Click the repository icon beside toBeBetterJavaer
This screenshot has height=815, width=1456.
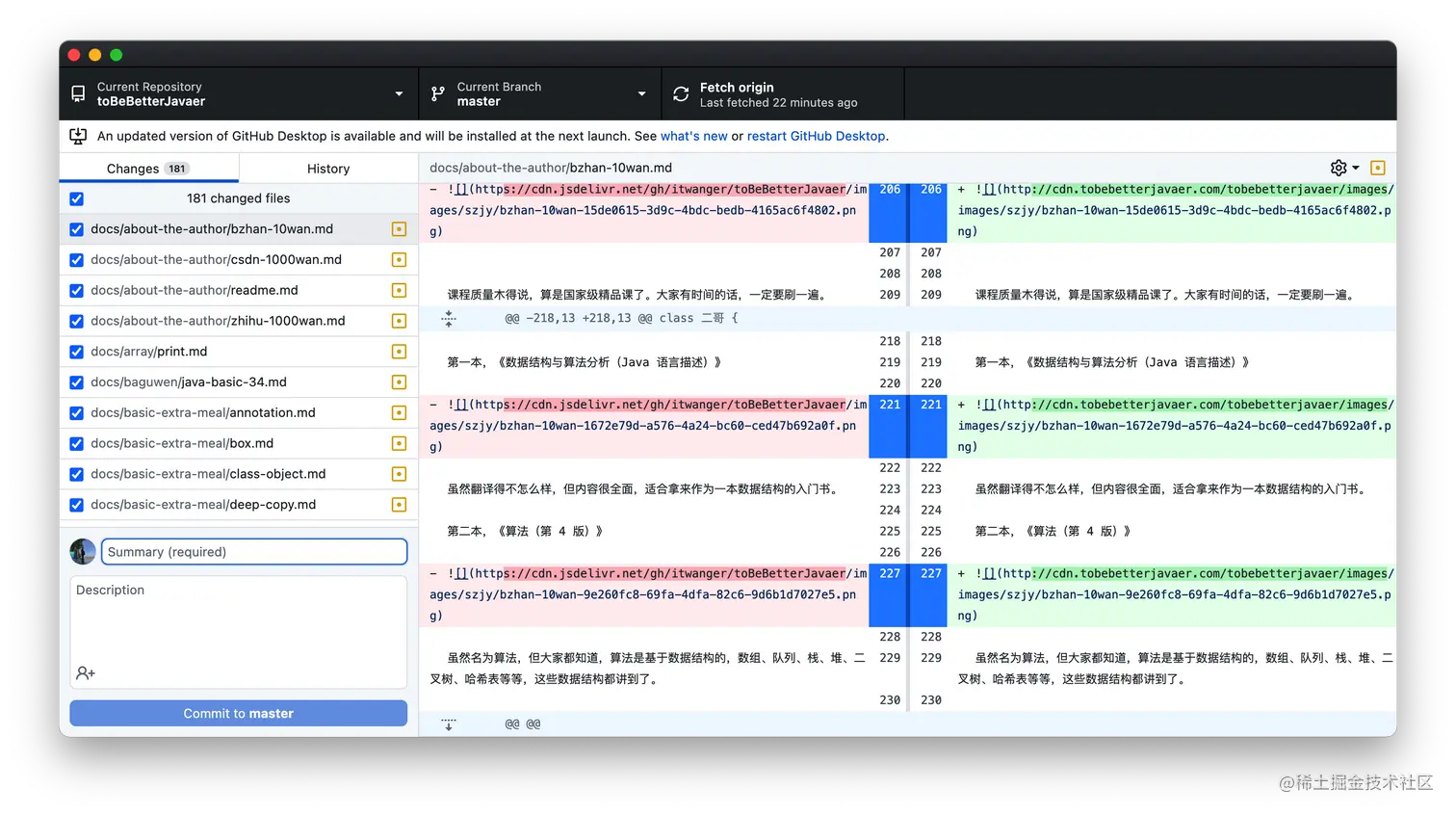point(78,94)
